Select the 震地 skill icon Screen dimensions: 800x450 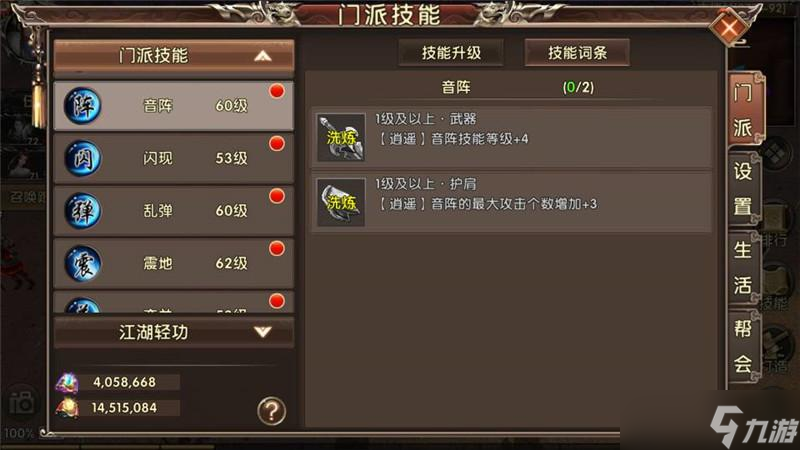pos(83,263)
